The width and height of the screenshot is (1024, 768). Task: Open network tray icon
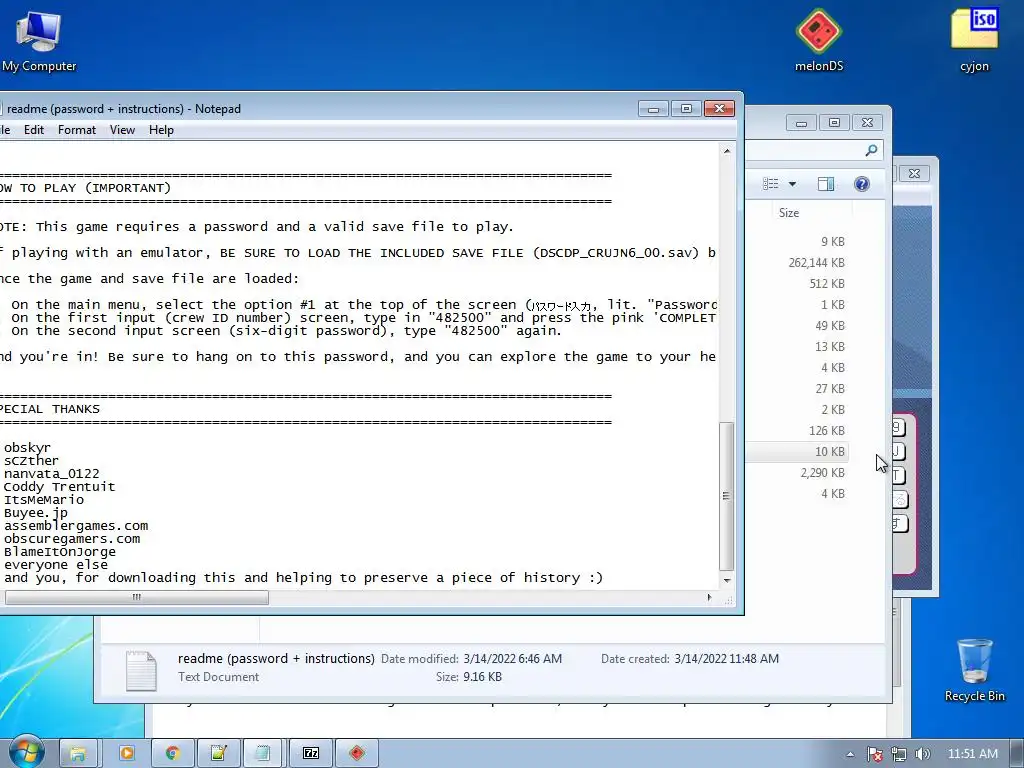(899, 754)
